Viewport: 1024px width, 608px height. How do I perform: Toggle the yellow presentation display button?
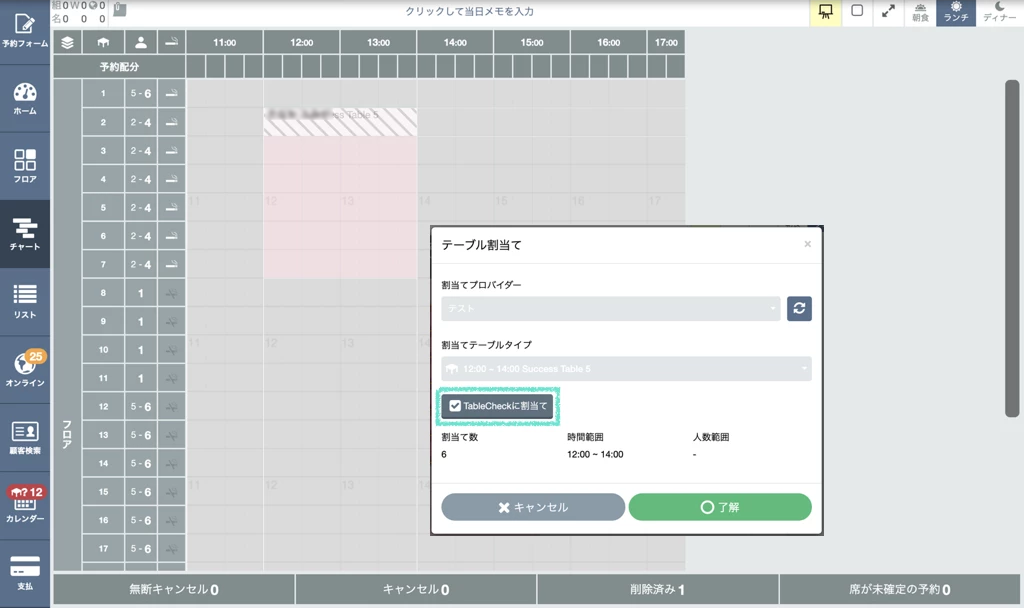(825, 12)
